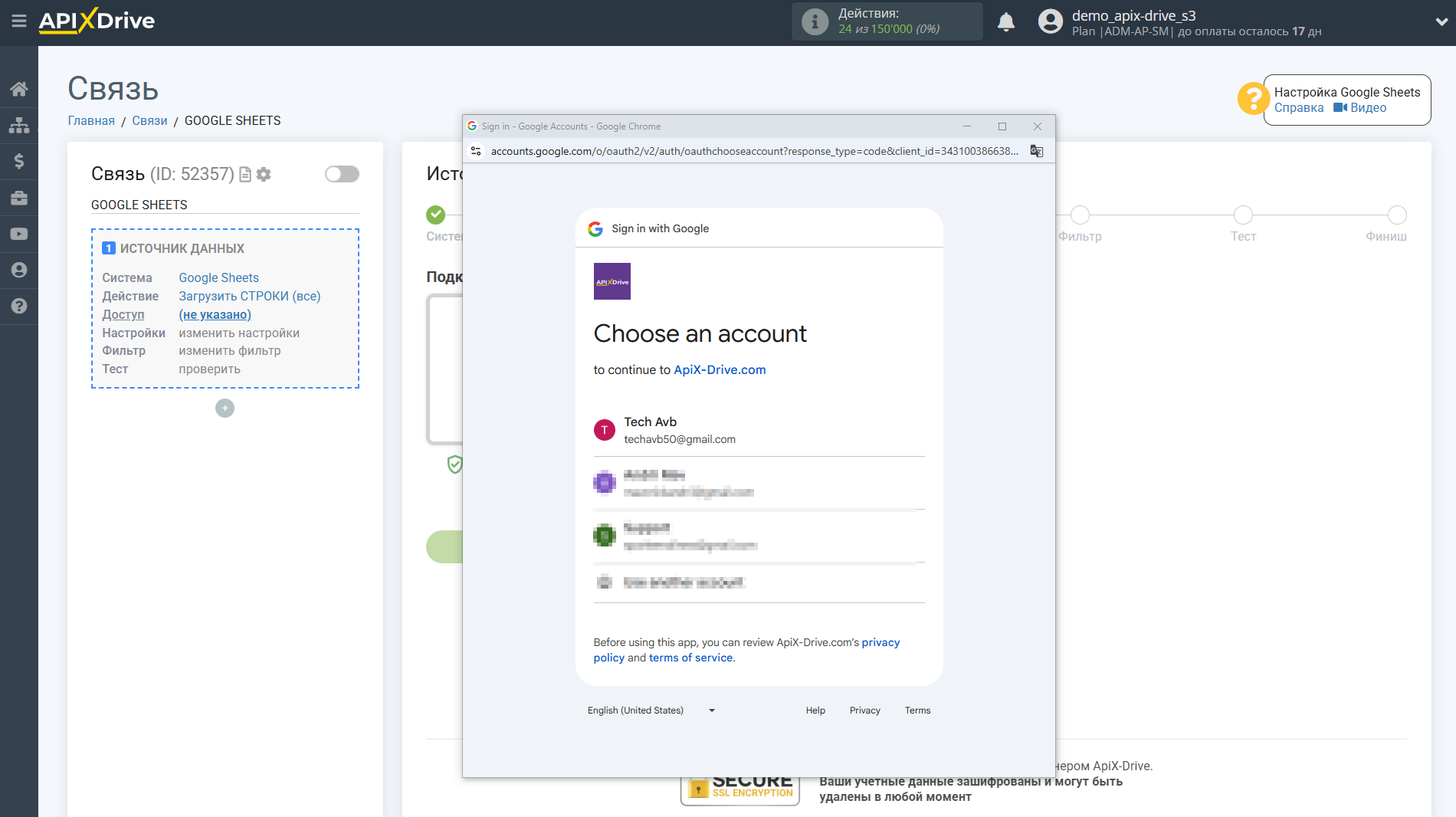This screenshot has height=817, width=1456.
Task: Click translate page icon in address bar
Action: pyautogui.click(x=1037, y=151)
